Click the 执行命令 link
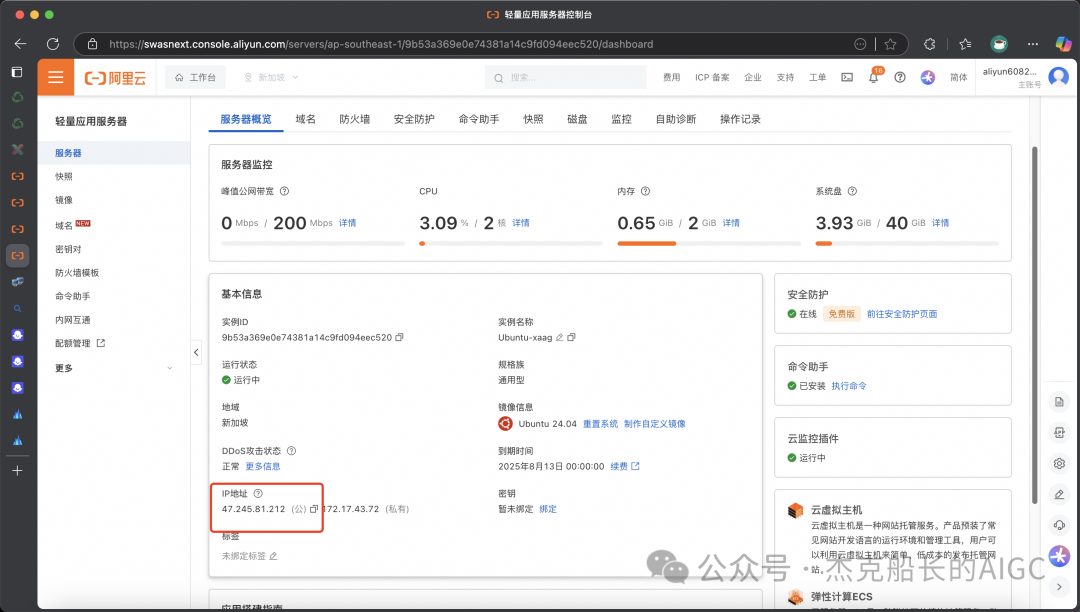This screenshot has width=1080, height=612. pos(849,386)
